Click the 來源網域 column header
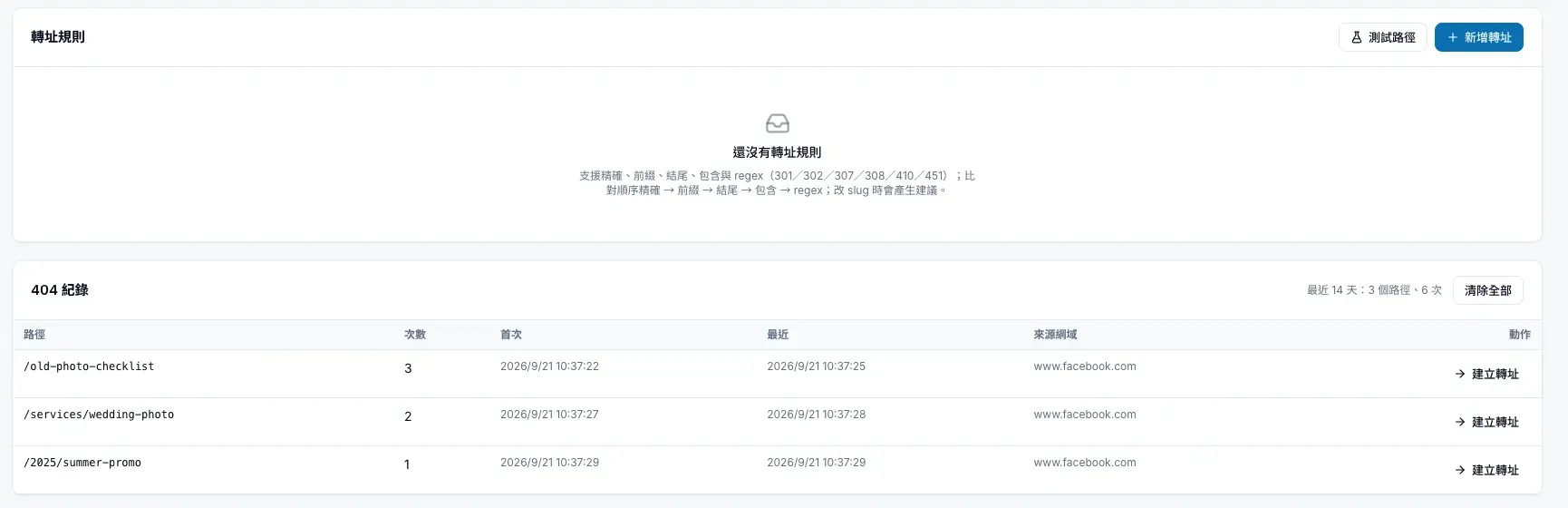The height and width of the screenshot is (508, 1568). [x=1055, y=335]
